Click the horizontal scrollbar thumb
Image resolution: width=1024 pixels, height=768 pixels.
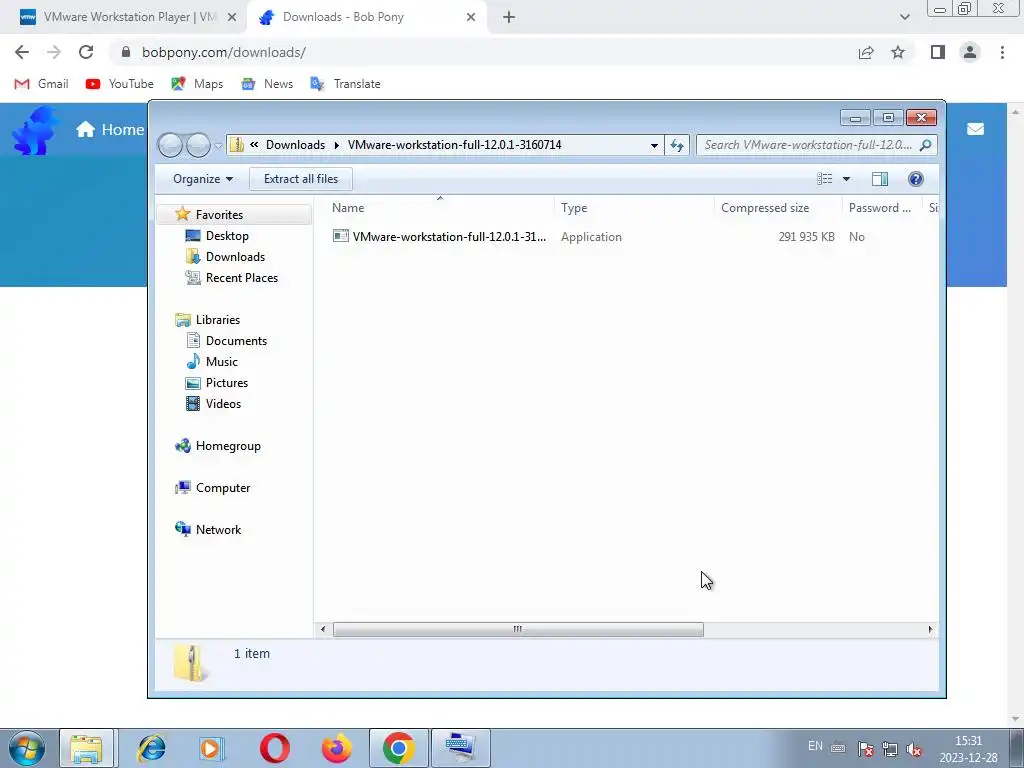click(x=518, y=630)
